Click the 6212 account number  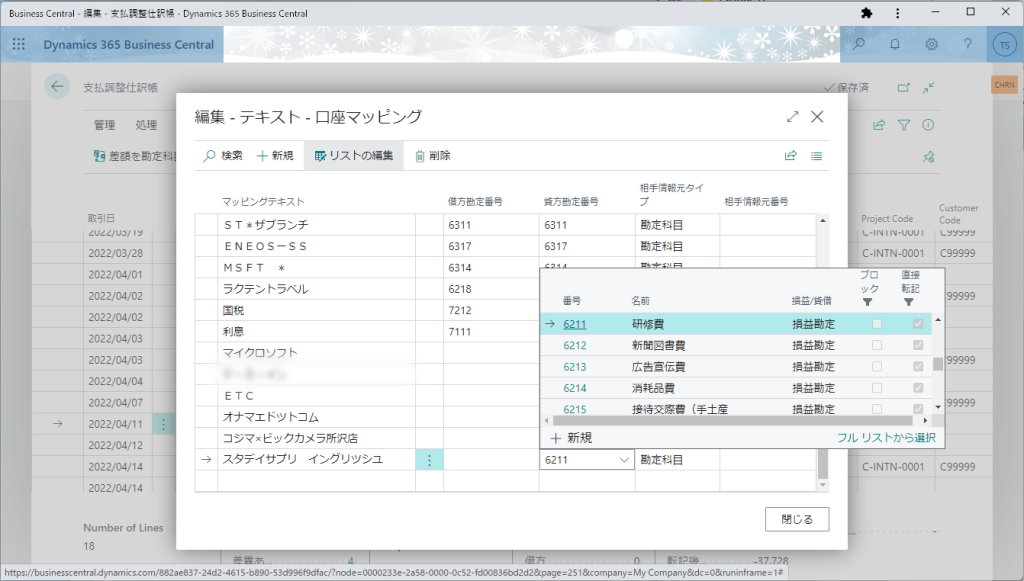point(575,345)
